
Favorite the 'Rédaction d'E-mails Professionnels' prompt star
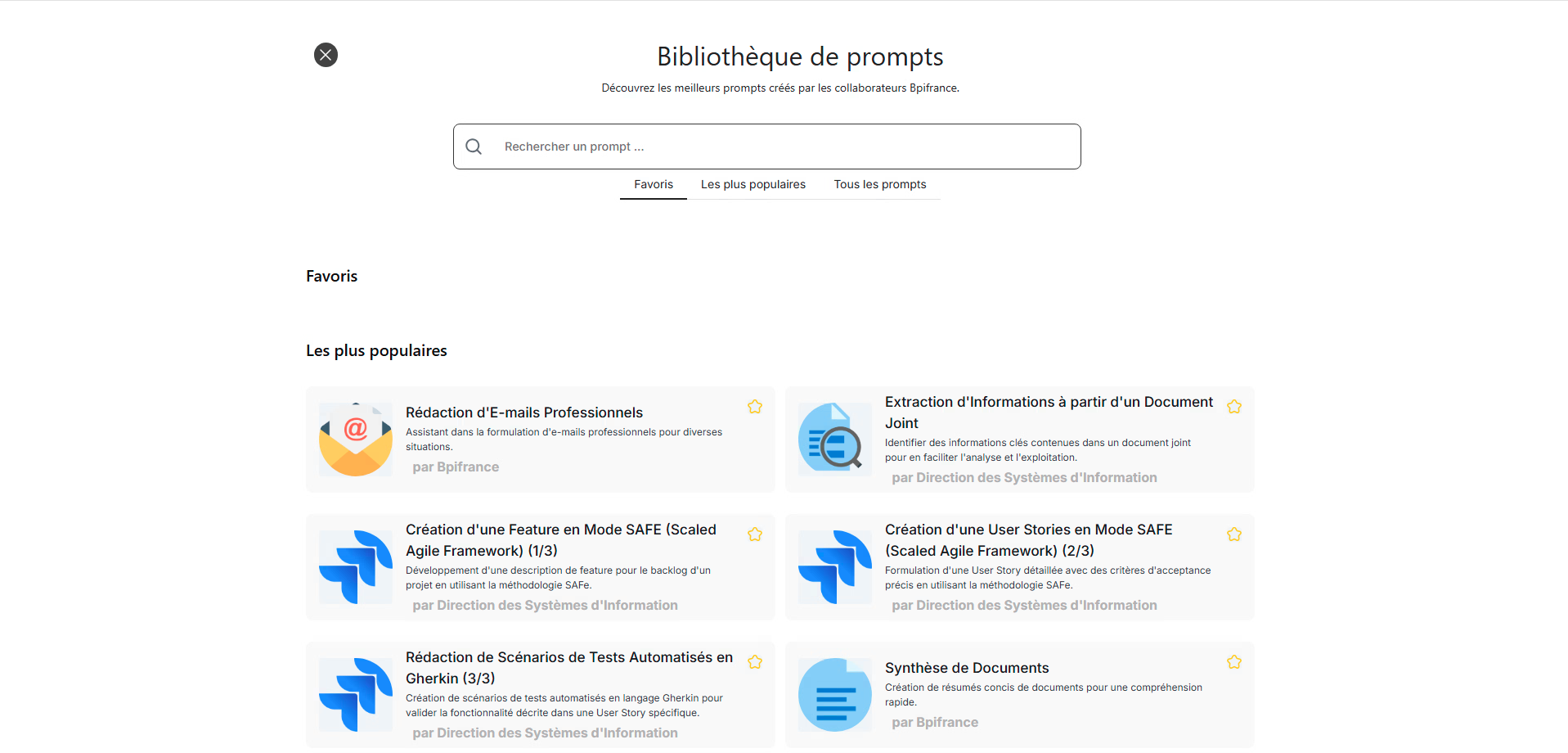point(755,407)
